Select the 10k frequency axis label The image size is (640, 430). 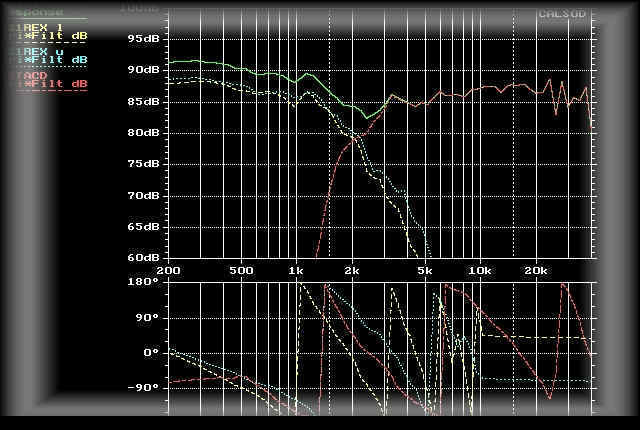coord(481,271)
